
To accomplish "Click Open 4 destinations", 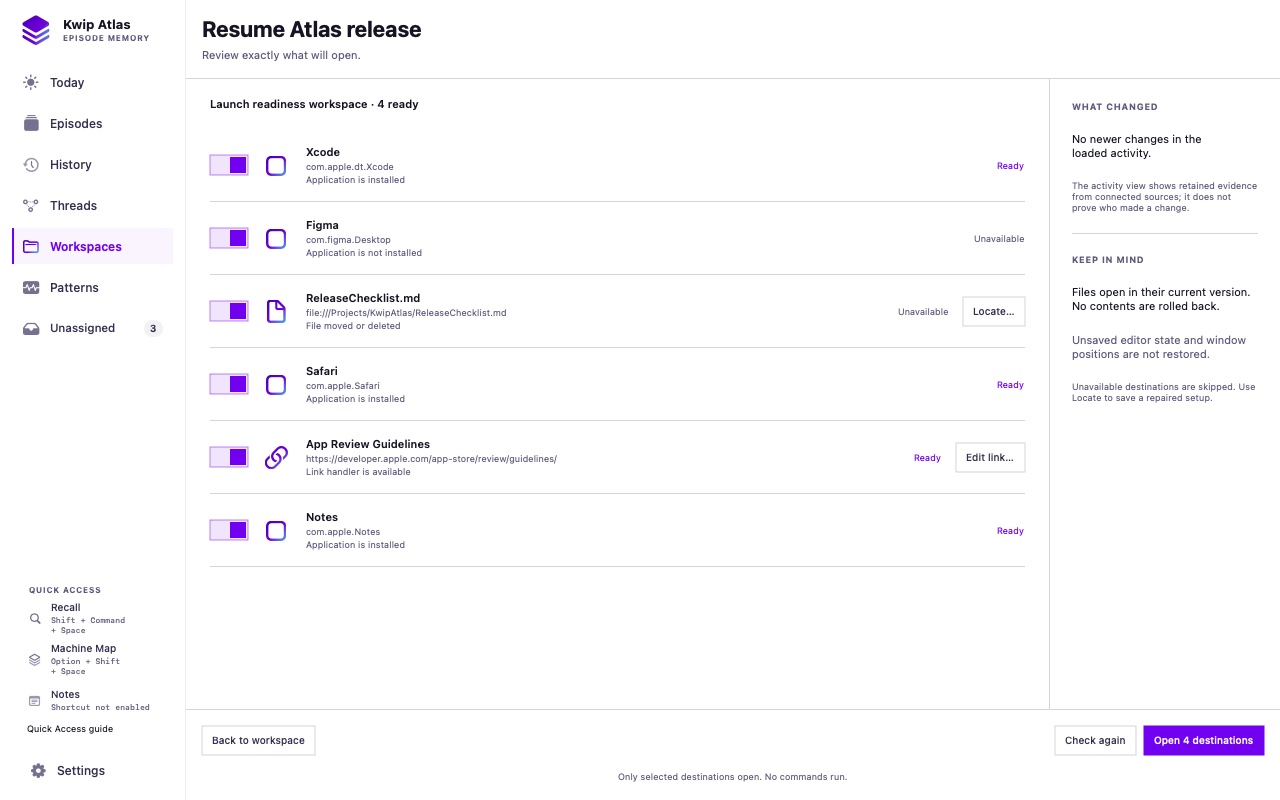I will point(1204,741).
